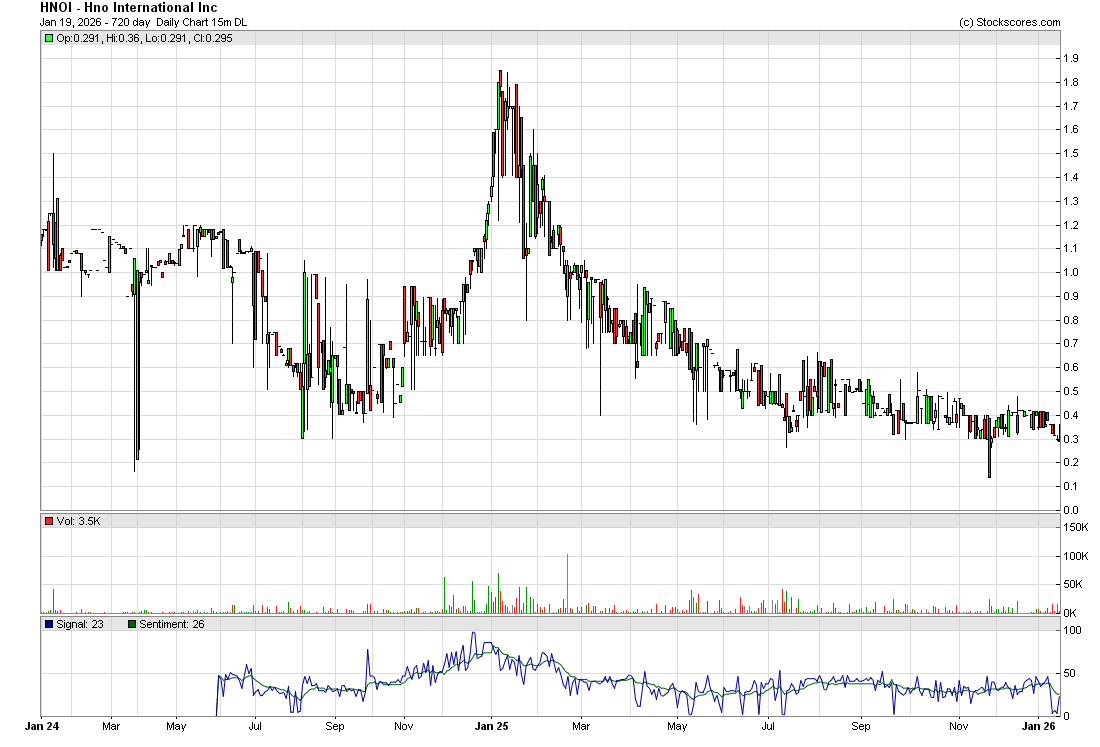
Task: Click the green OHLC legend swatch
Action: click(48, 38)
